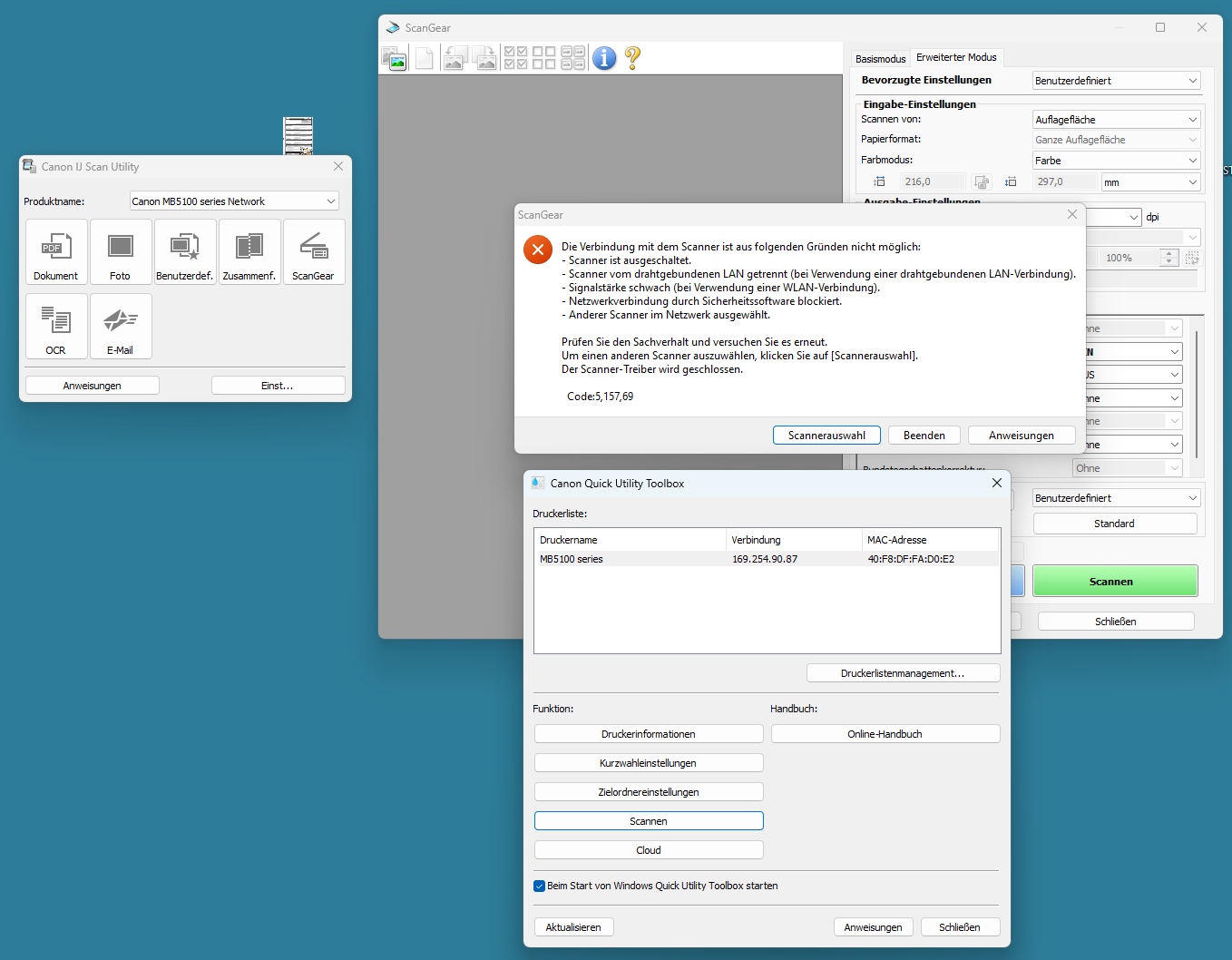Open the dpi resolution dropdown
This screenshot has width=1232, height=960.
coord(1114,217)
